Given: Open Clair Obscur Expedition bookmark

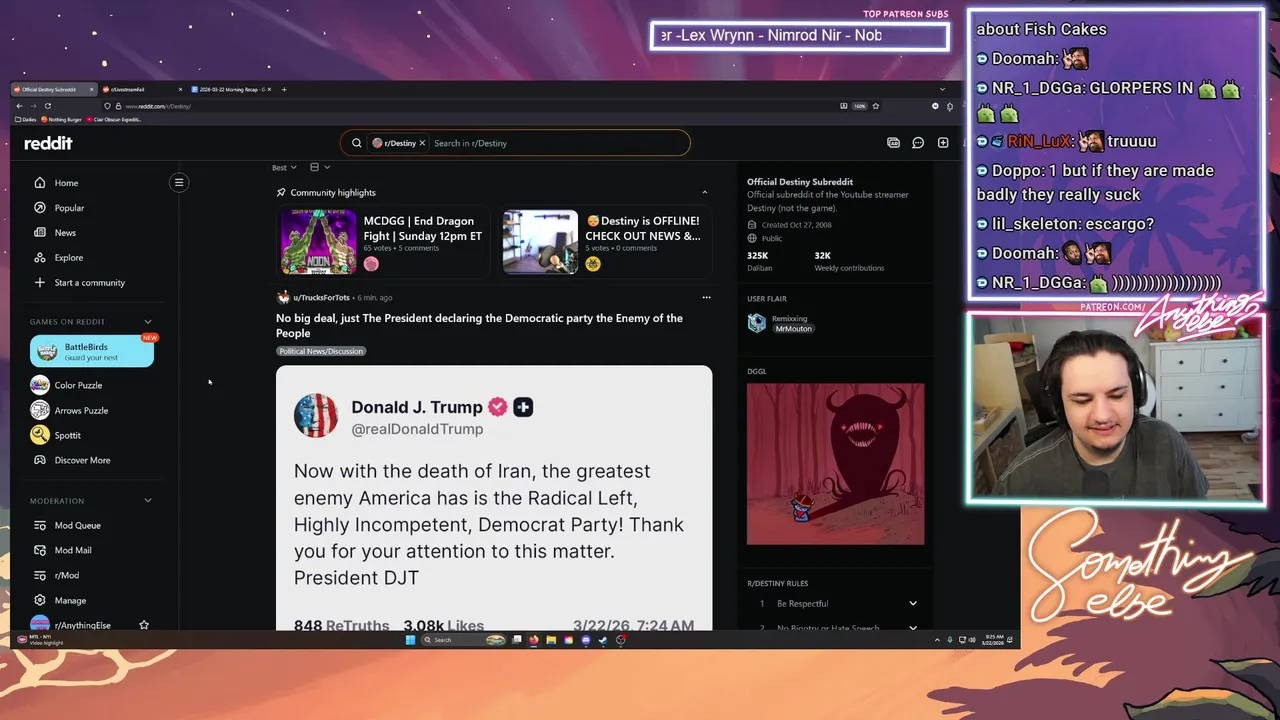Looking at the screenshot, I should [x=115, y=119].
